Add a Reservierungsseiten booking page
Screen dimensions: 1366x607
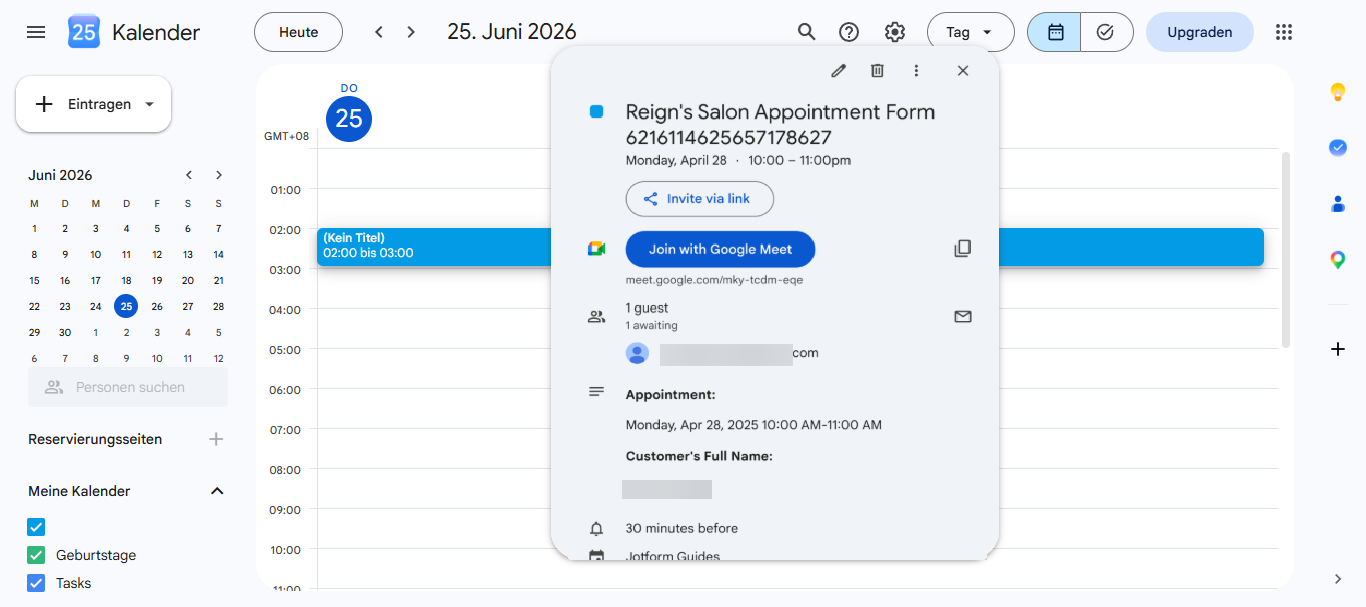[216, 439]
